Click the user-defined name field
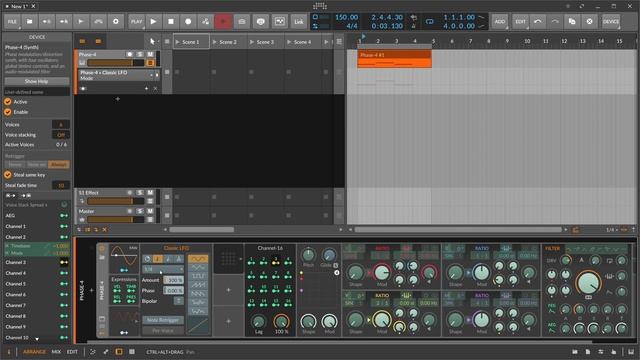The image size is (640, 360). click(x=37, y=92)
